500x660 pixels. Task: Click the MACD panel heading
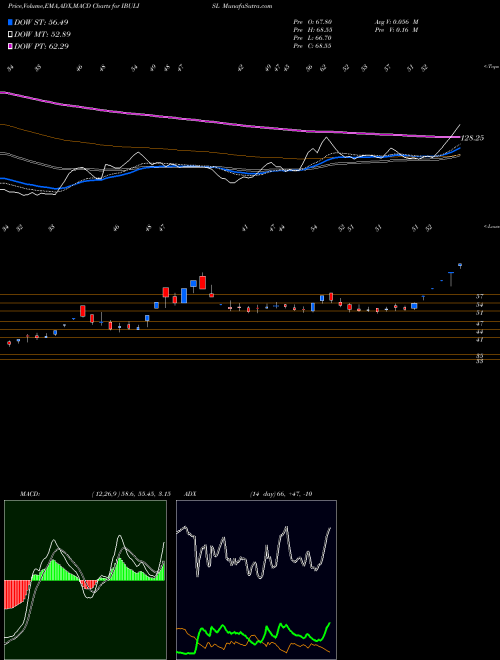pyautogui.click(x=29, y=494)
